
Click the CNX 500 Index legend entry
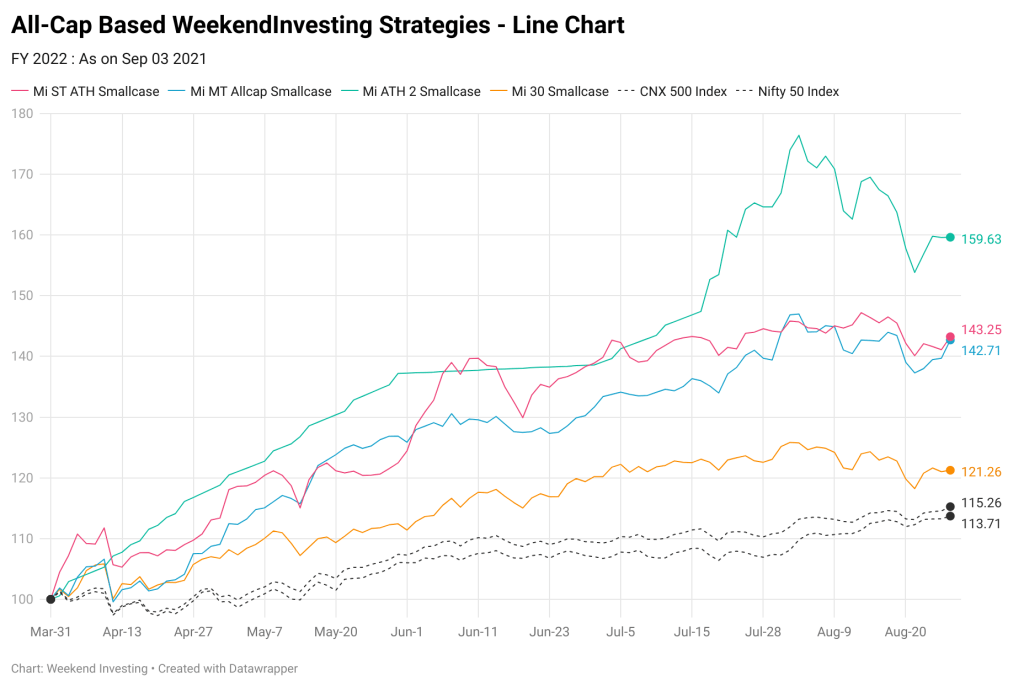(x=672, y=91)
